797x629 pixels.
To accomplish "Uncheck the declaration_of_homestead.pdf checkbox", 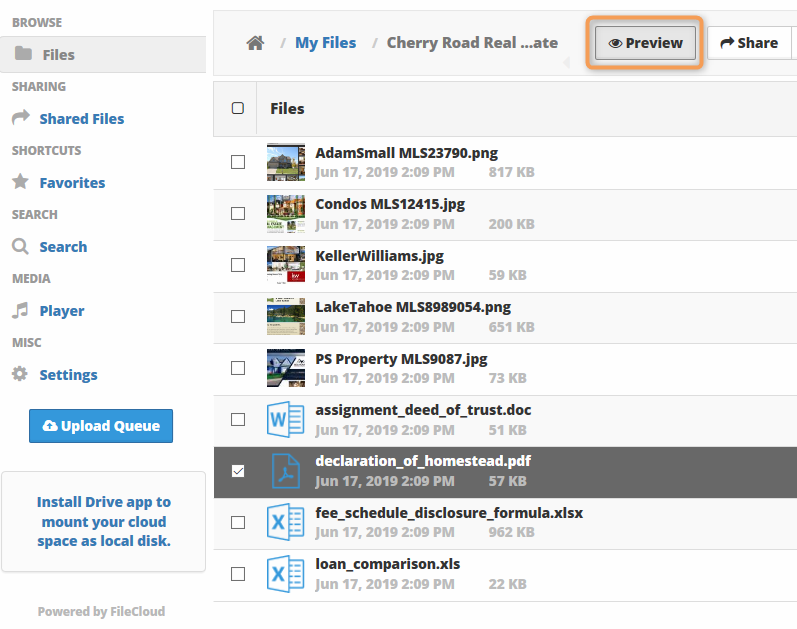I will (237, 471).
